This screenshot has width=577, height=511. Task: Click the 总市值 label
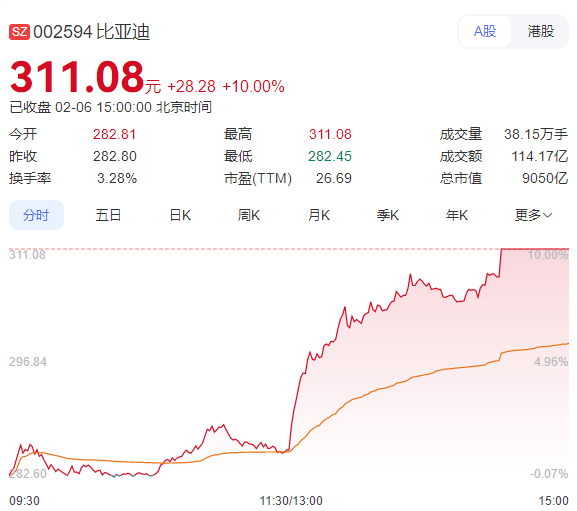(461, 178)
